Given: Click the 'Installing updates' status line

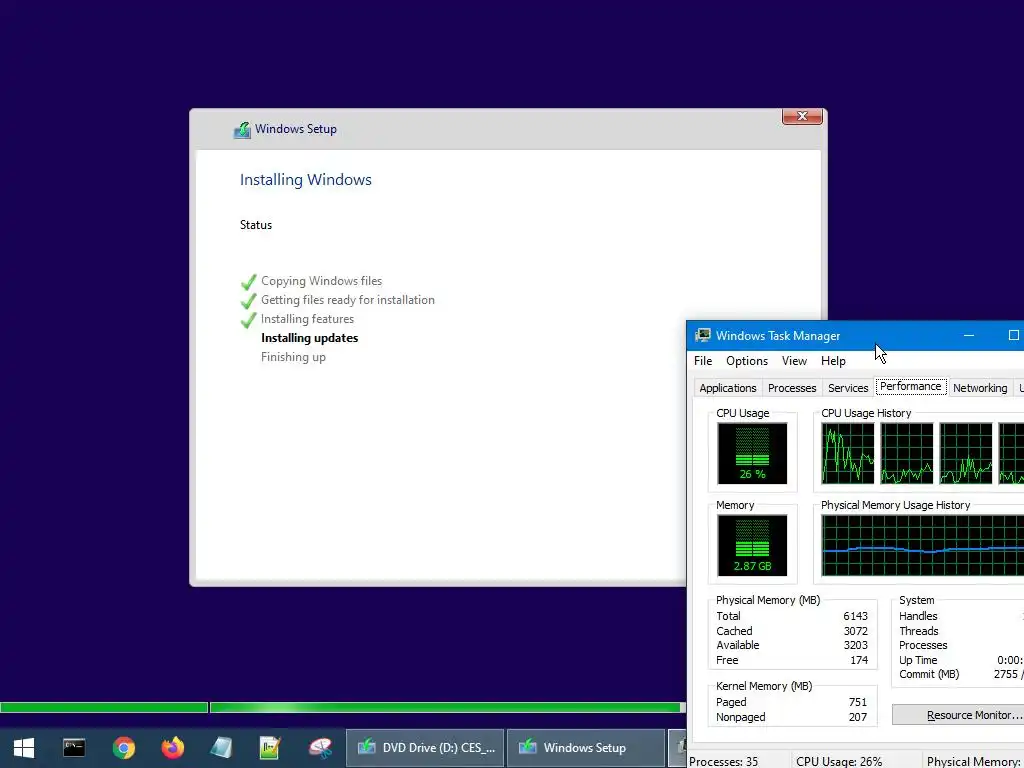Looking at the screenshot, I should [310, 338].
